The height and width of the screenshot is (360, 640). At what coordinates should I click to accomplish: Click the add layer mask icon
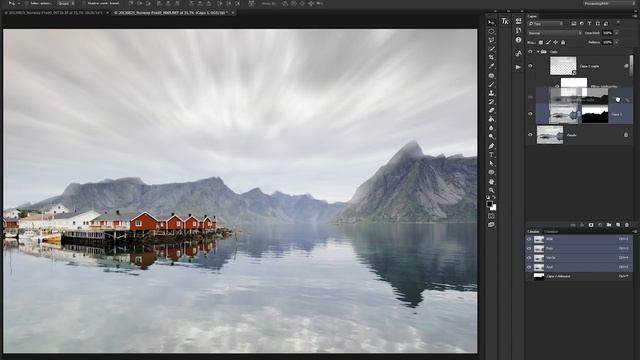click(591, 225)
